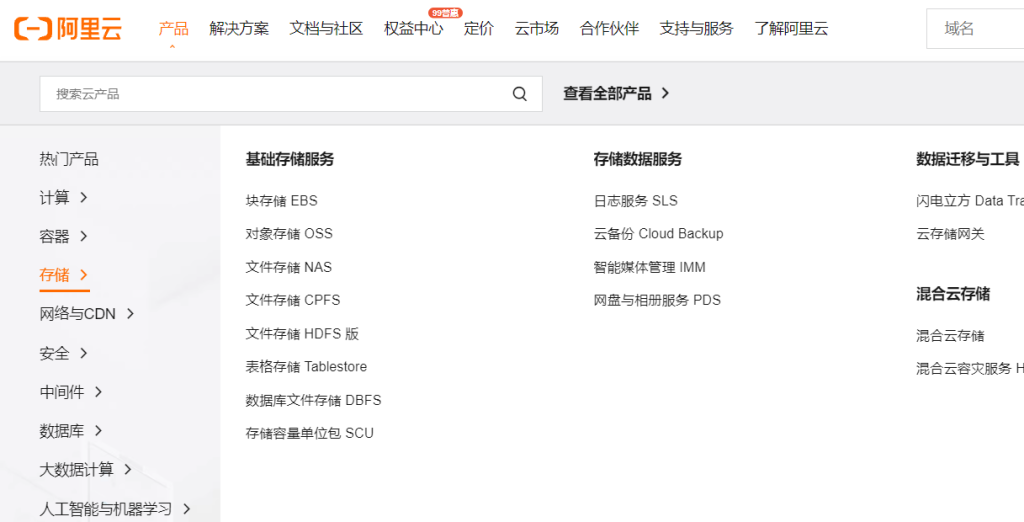Viewport: 1024px width, 522px height.
Task: Click the search magnifier icon
Action: (x=520, y=94)
